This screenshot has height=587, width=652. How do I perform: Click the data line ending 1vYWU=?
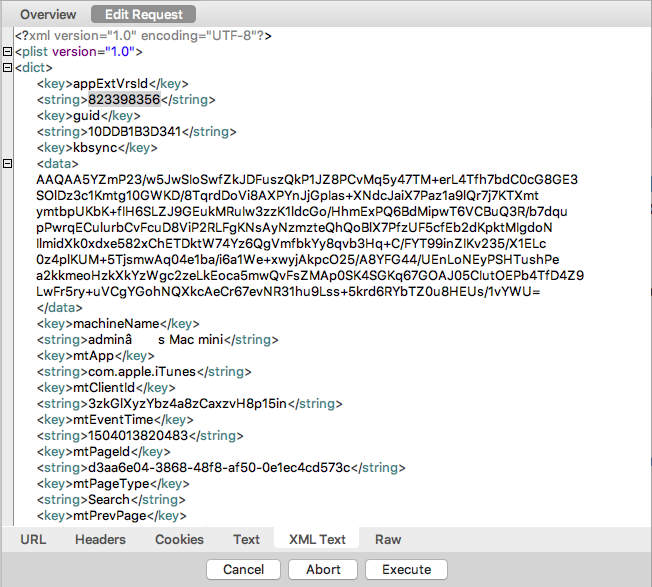(x=288, y=291)
